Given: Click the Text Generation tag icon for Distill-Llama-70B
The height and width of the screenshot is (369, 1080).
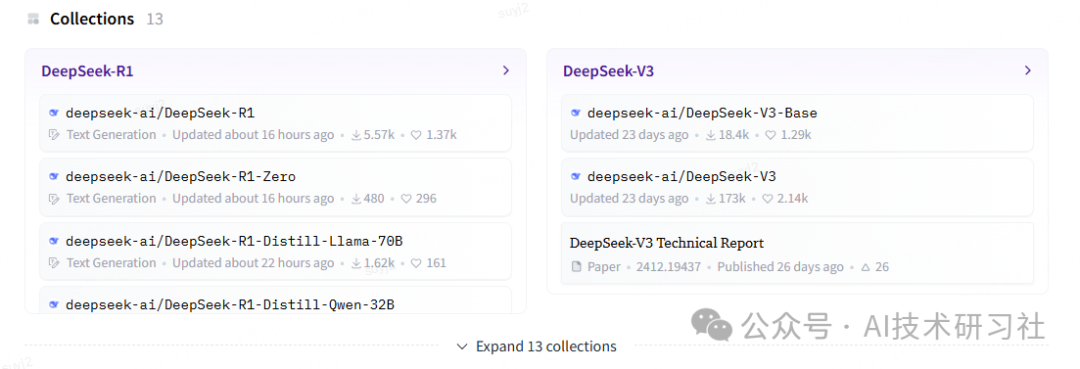Looking at the screenshot, I should (x=54, y=263).
